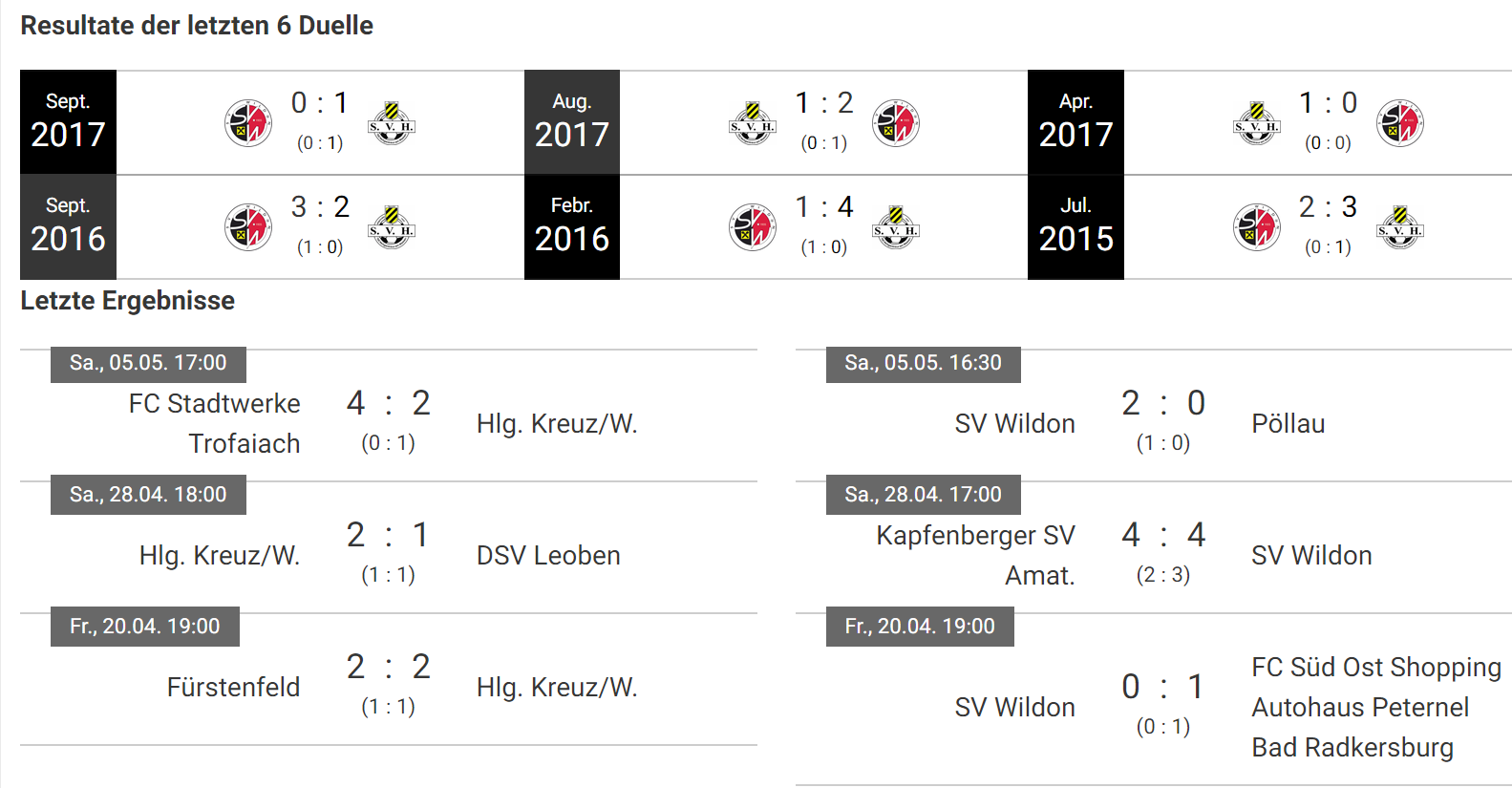
Task: Click SV Wildon crest in Aug. 2017 duel
Action: pos(896,123)
